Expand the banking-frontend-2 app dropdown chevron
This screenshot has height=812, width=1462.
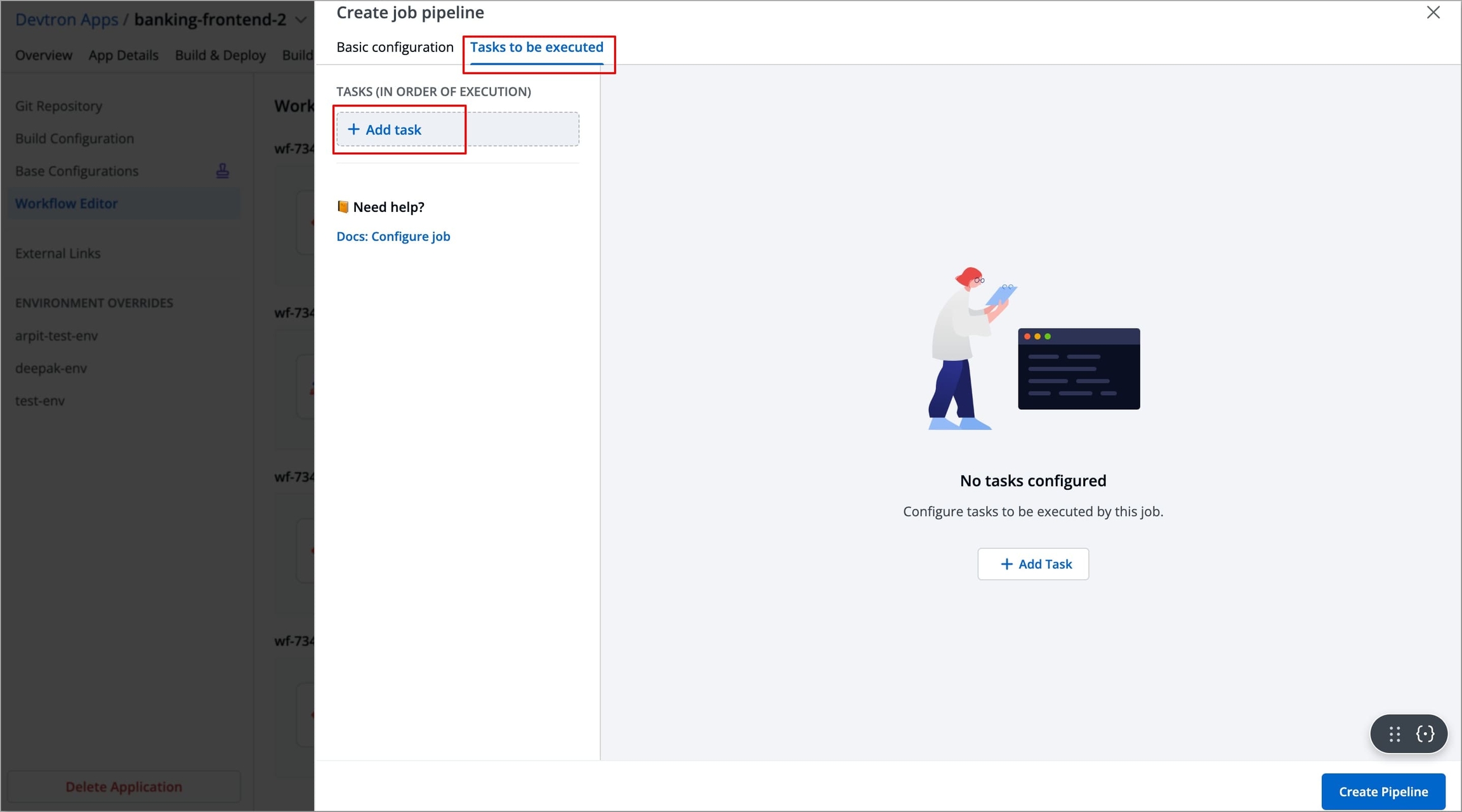click(x=301, y=20)
